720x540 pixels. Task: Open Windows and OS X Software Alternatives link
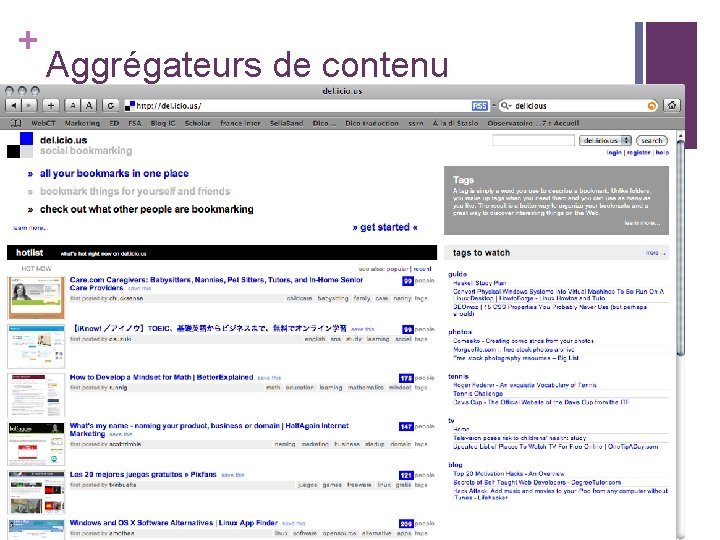click(174, 523)
